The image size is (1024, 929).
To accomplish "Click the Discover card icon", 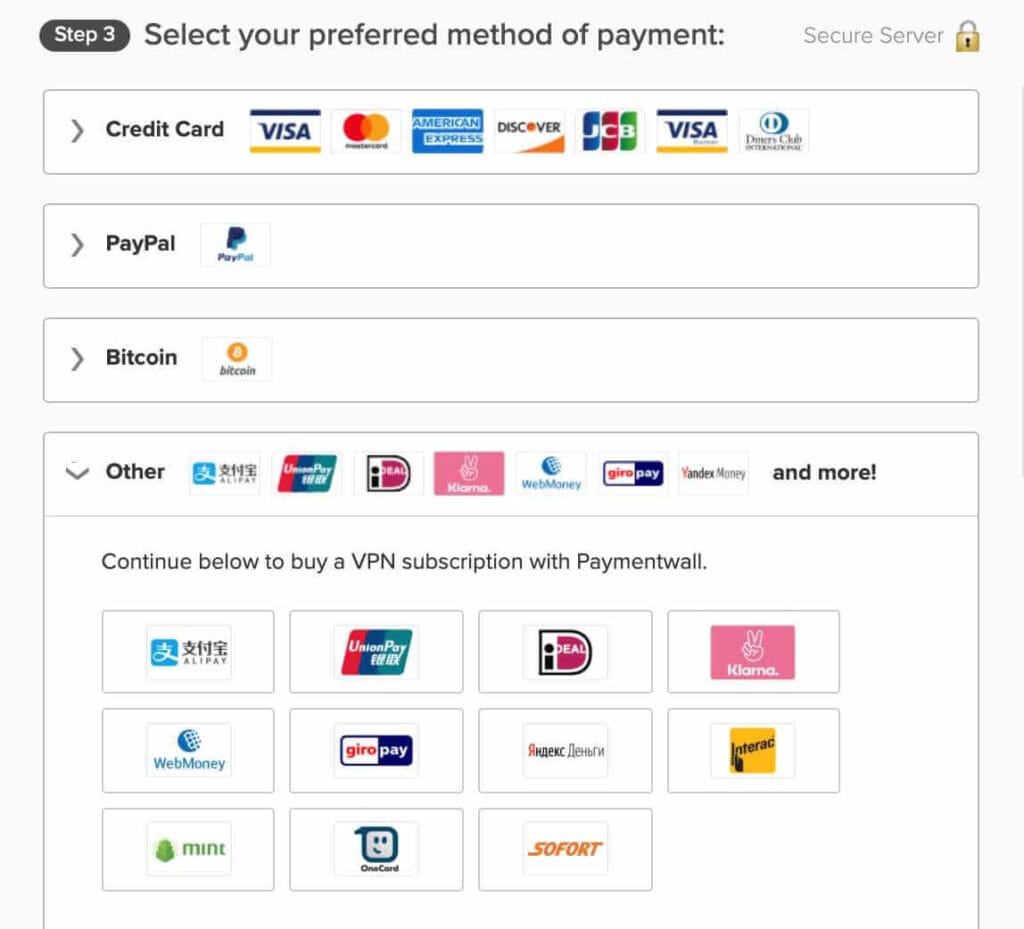I will click(529, 131).
